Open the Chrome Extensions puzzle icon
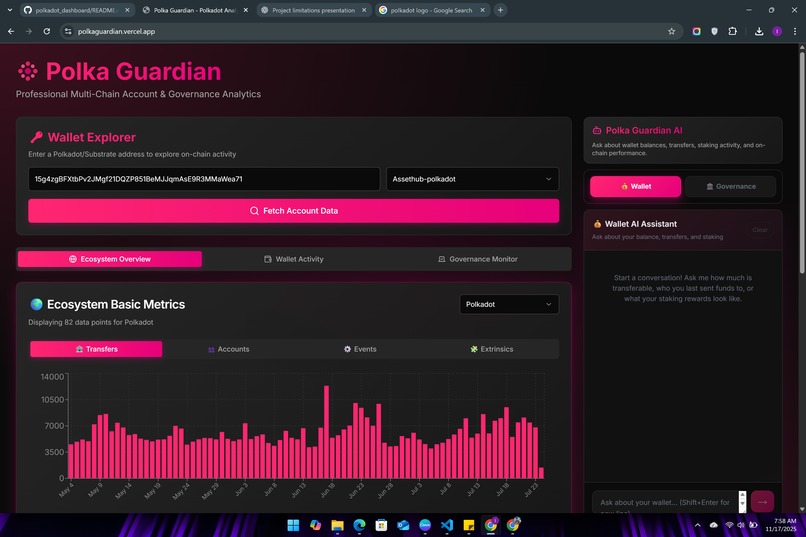The width and height of the screenshot is (806, 537). [732, 31]
